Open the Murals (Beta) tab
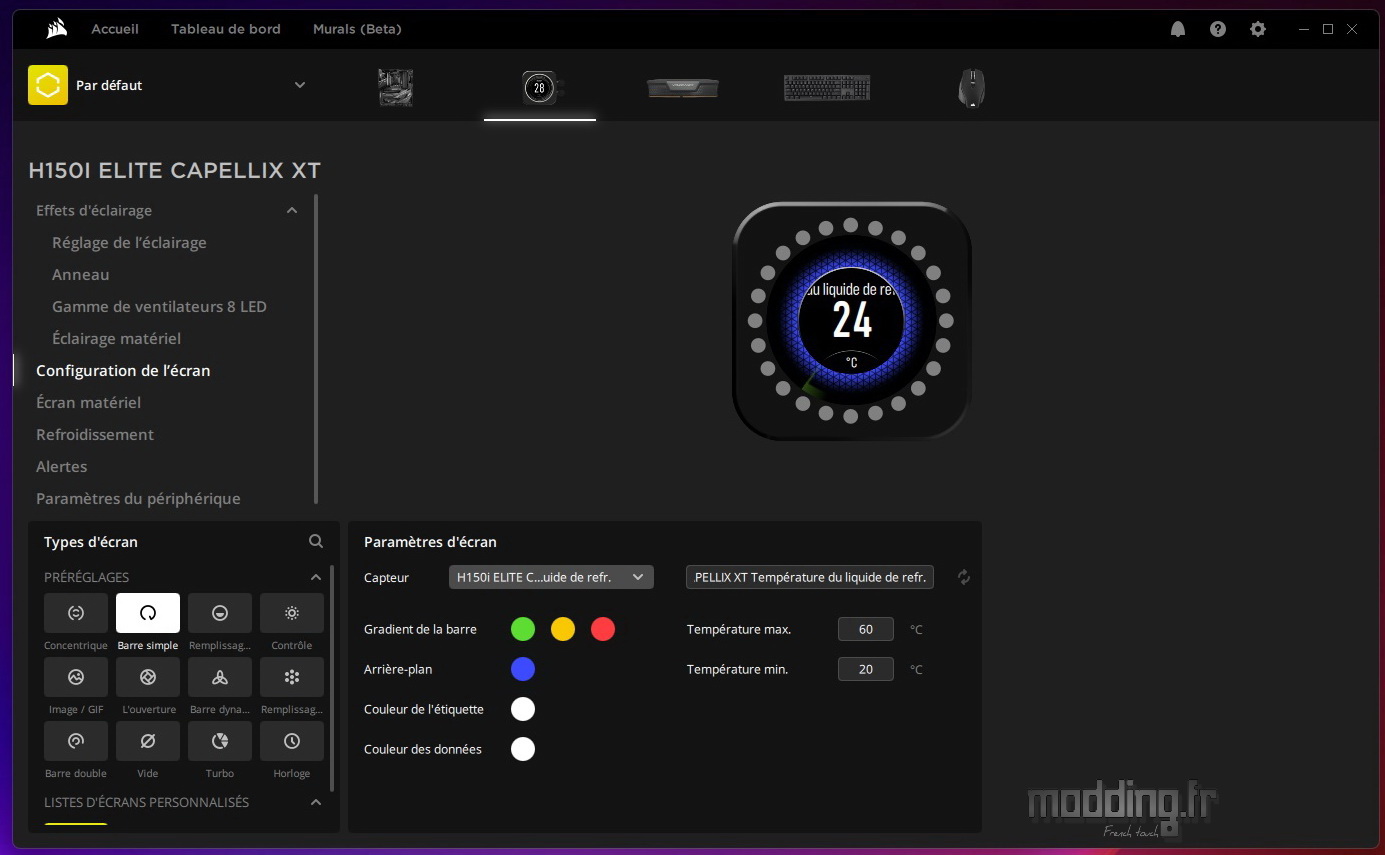The height and width of the screenshot is (855, 1385). click(357, 29)
